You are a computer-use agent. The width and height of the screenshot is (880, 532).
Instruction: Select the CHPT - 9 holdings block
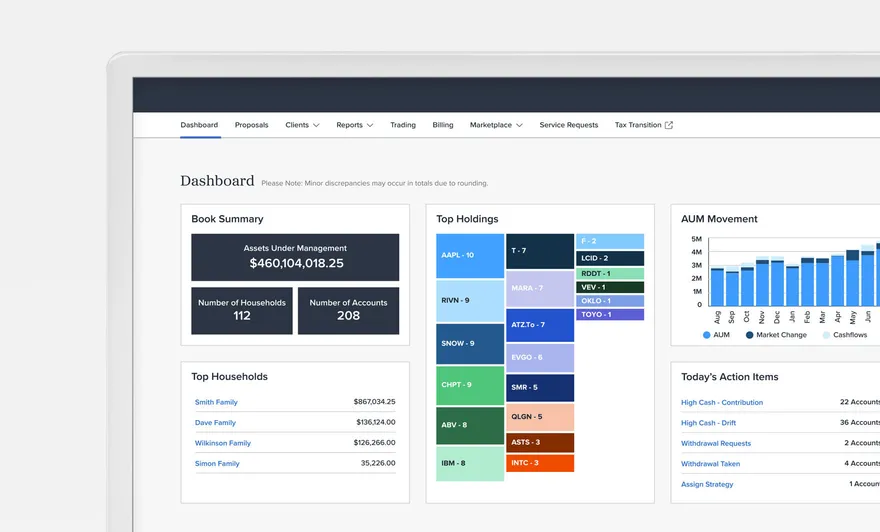point(470,386)
